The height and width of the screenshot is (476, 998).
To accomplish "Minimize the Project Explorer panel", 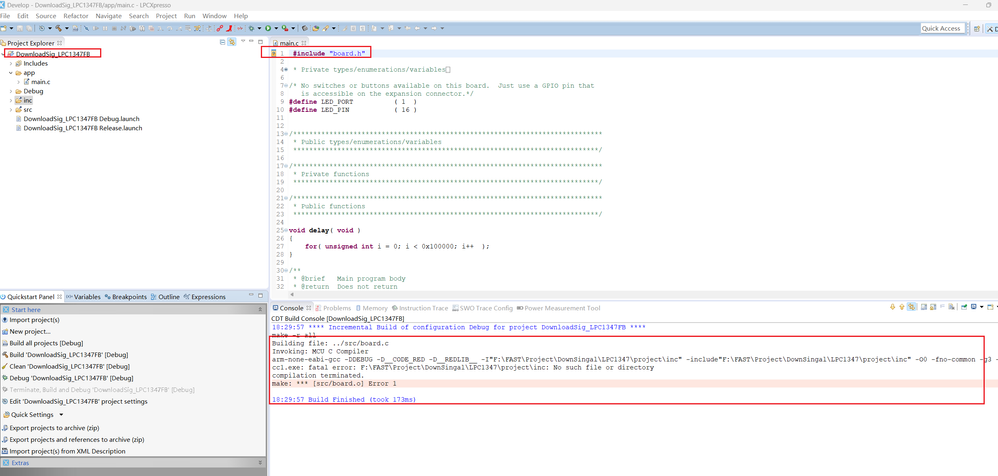I will [252, 41].
